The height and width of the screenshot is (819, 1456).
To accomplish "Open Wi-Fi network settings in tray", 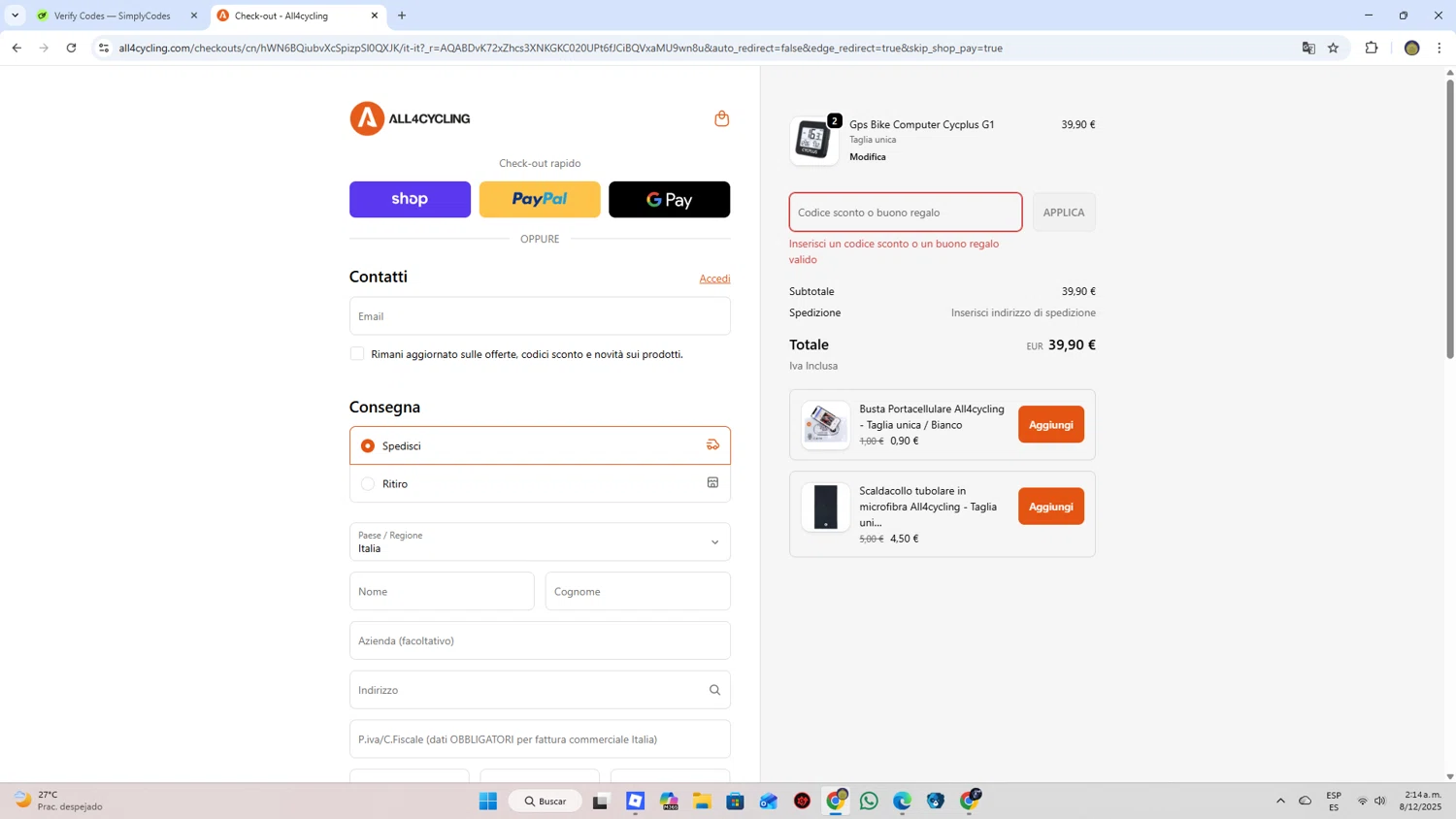I will (x=1362, y=801).
